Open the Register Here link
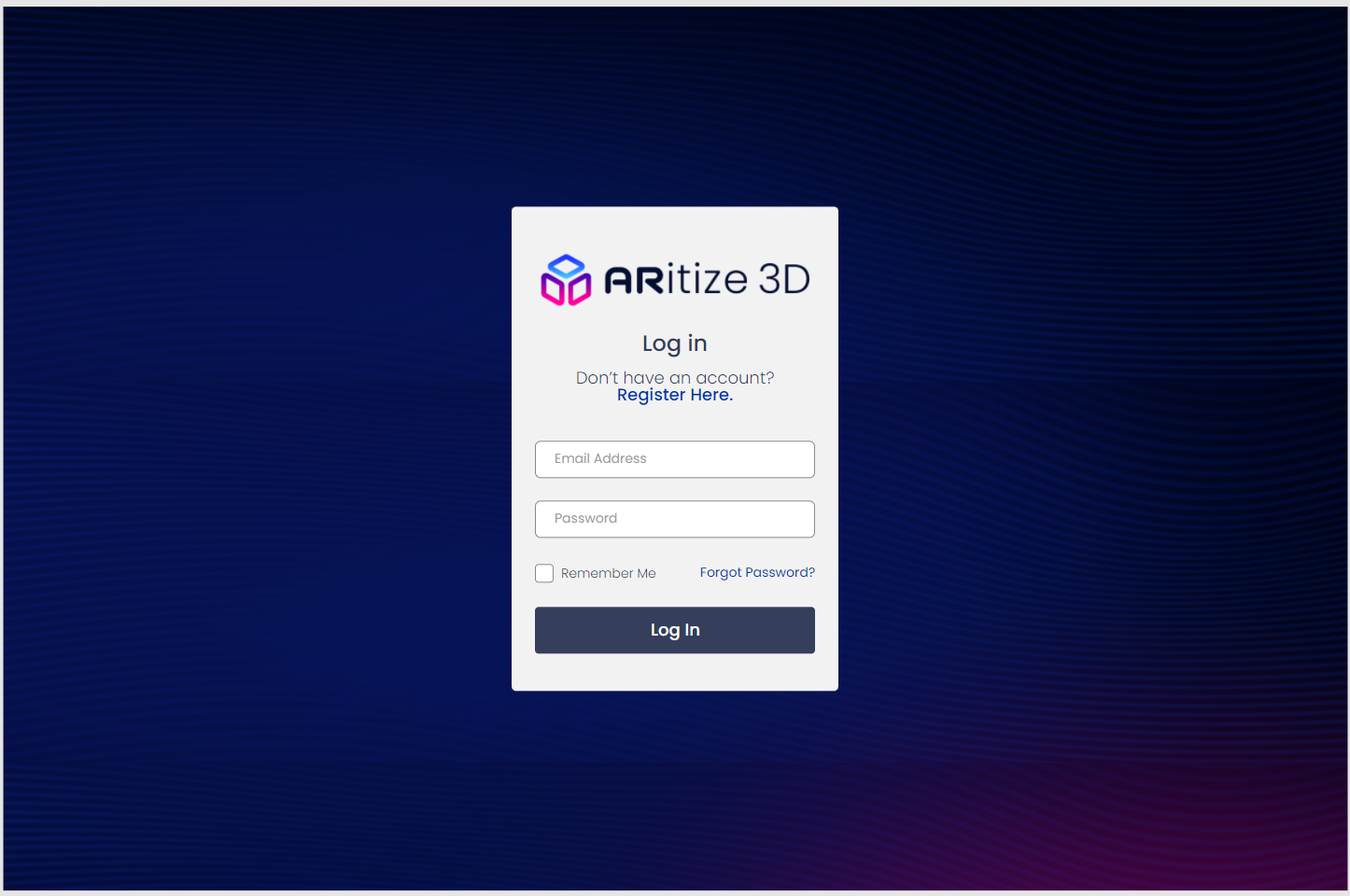1350x896 pixels. 675,395
